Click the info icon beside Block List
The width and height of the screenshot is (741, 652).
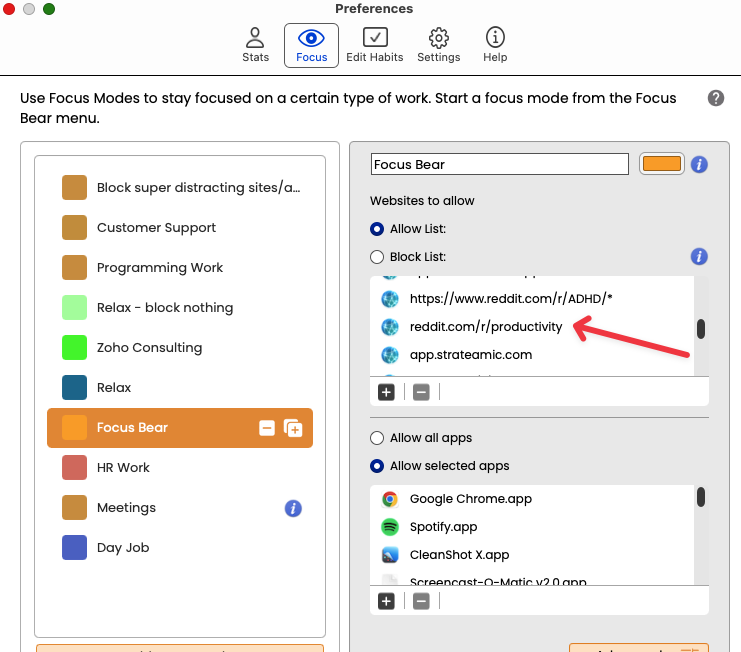pyautogui.click(x=699, y=257)
